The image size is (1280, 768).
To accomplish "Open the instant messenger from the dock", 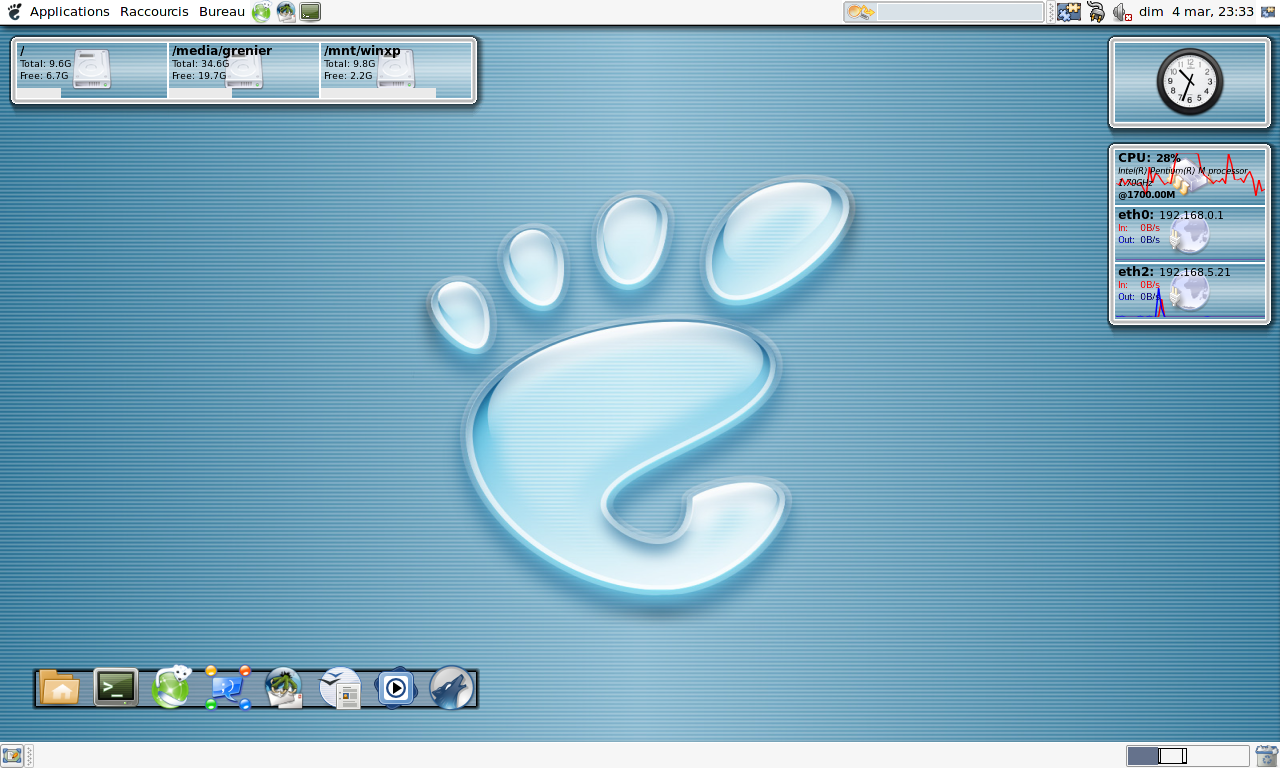I will pos(227,688).
